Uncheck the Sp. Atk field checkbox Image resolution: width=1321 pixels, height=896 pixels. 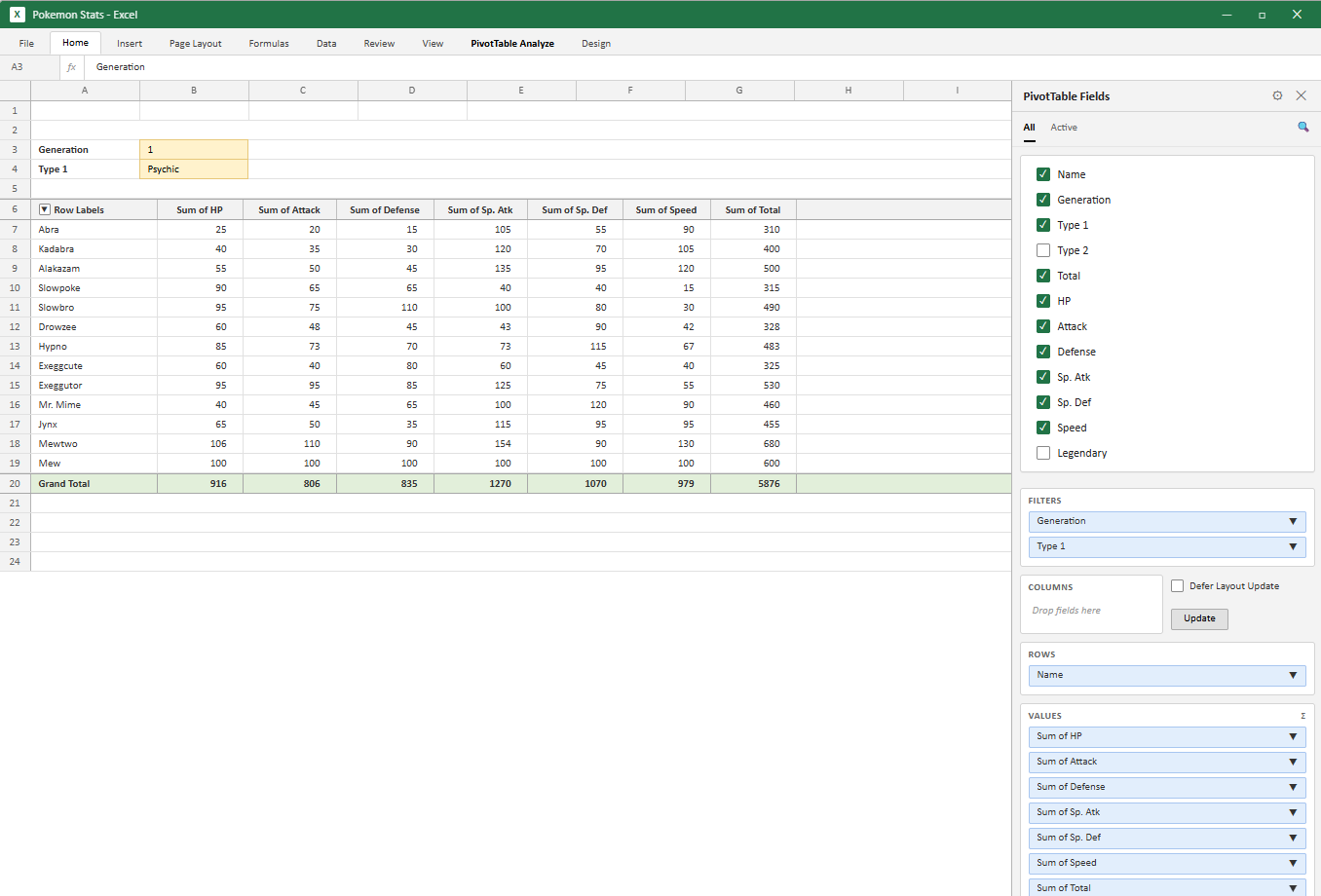pos(1043,377)
